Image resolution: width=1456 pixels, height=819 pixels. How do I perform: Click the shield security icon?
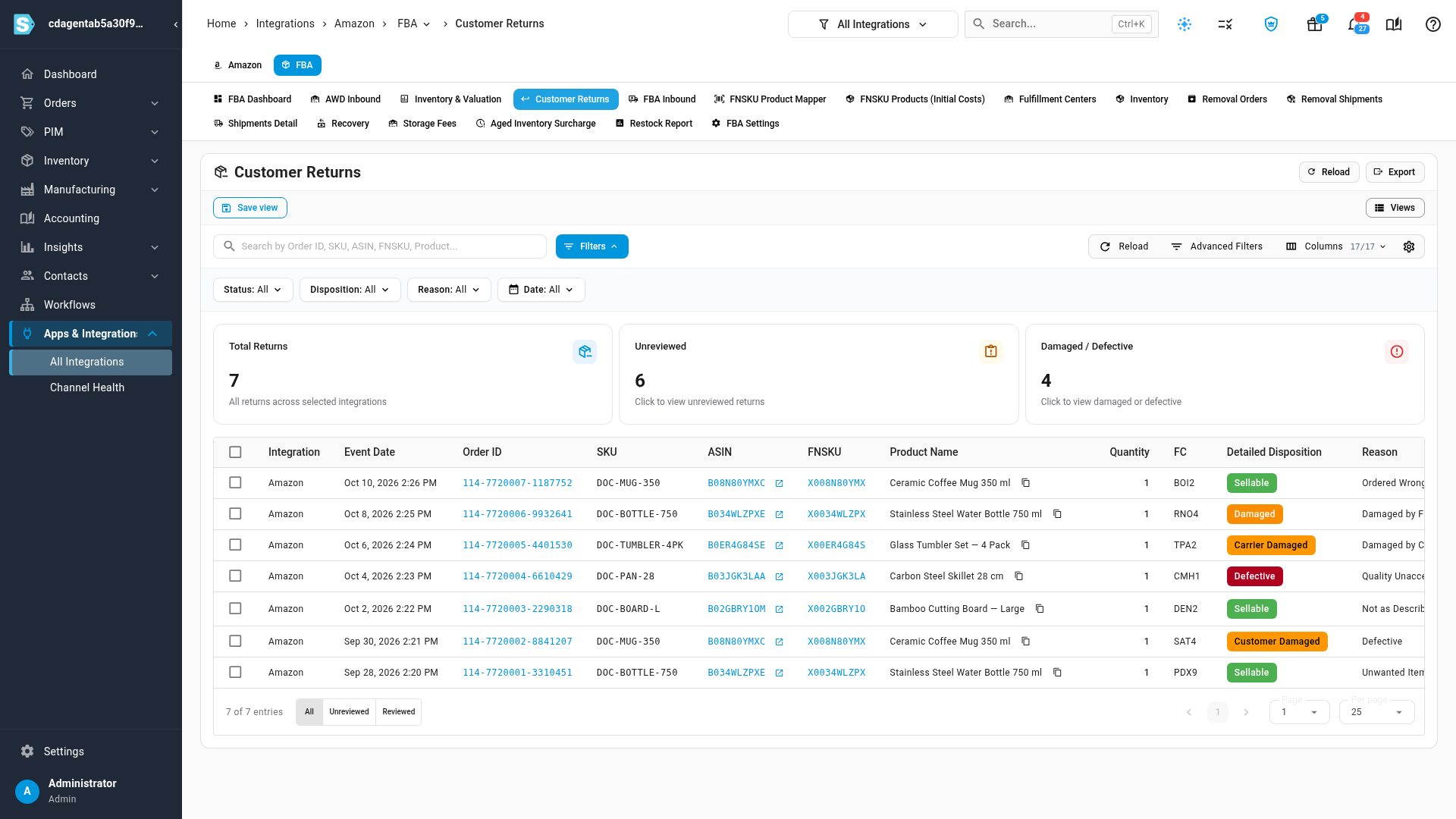point(1271,24)
